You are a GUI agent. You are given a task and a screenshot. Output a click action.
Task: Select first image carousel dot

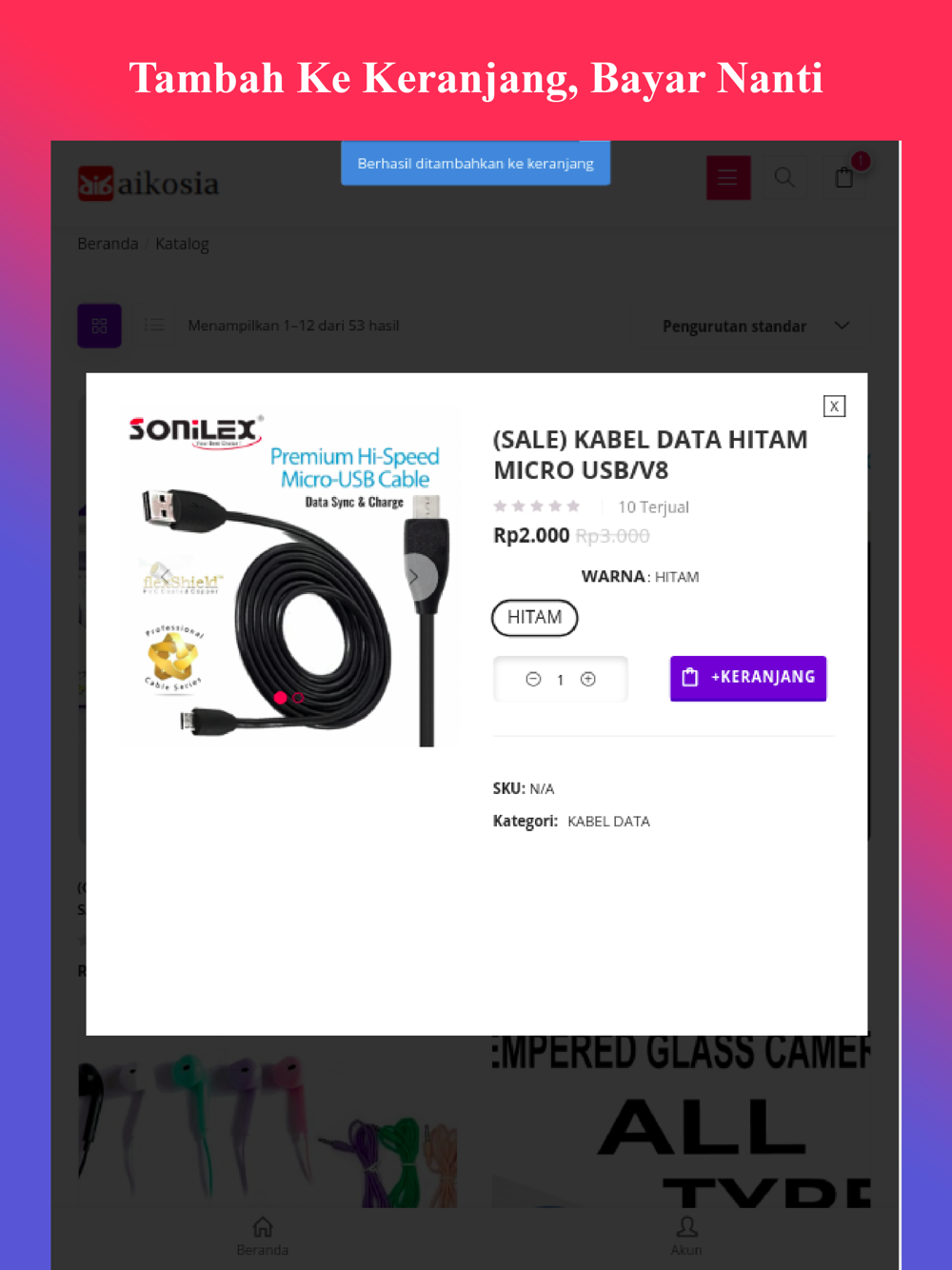280,698
